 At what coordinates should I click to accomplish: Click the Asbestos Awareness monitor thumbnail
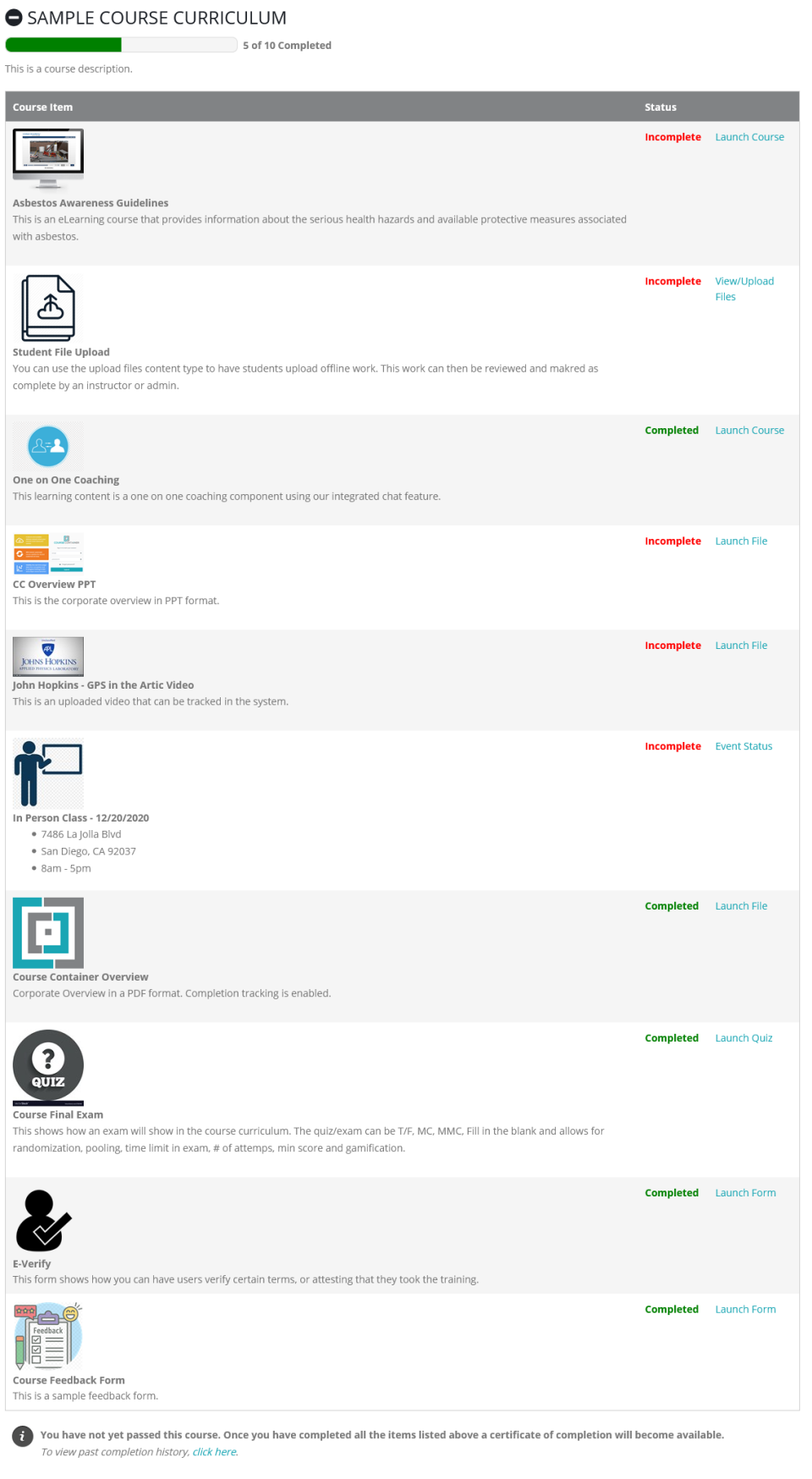tap(48, 158)
